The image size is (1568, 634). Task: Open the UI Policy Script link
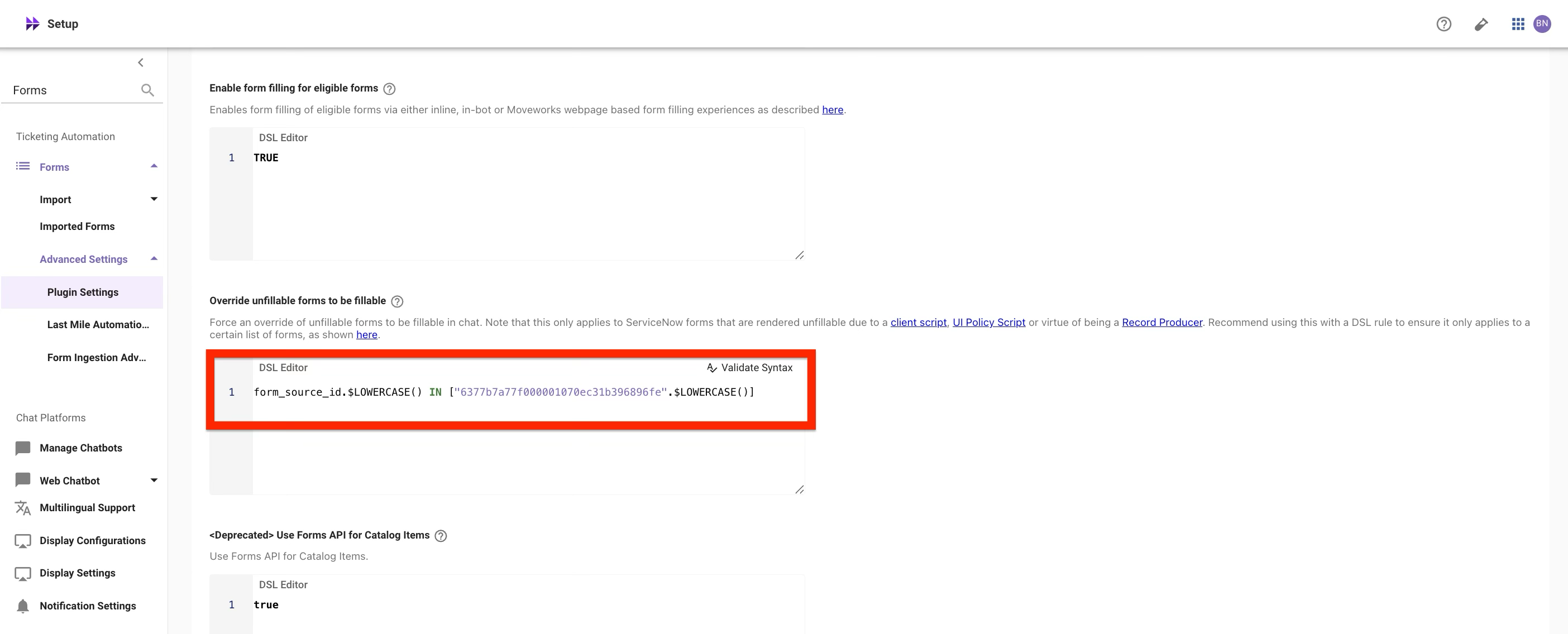point(988,323)
